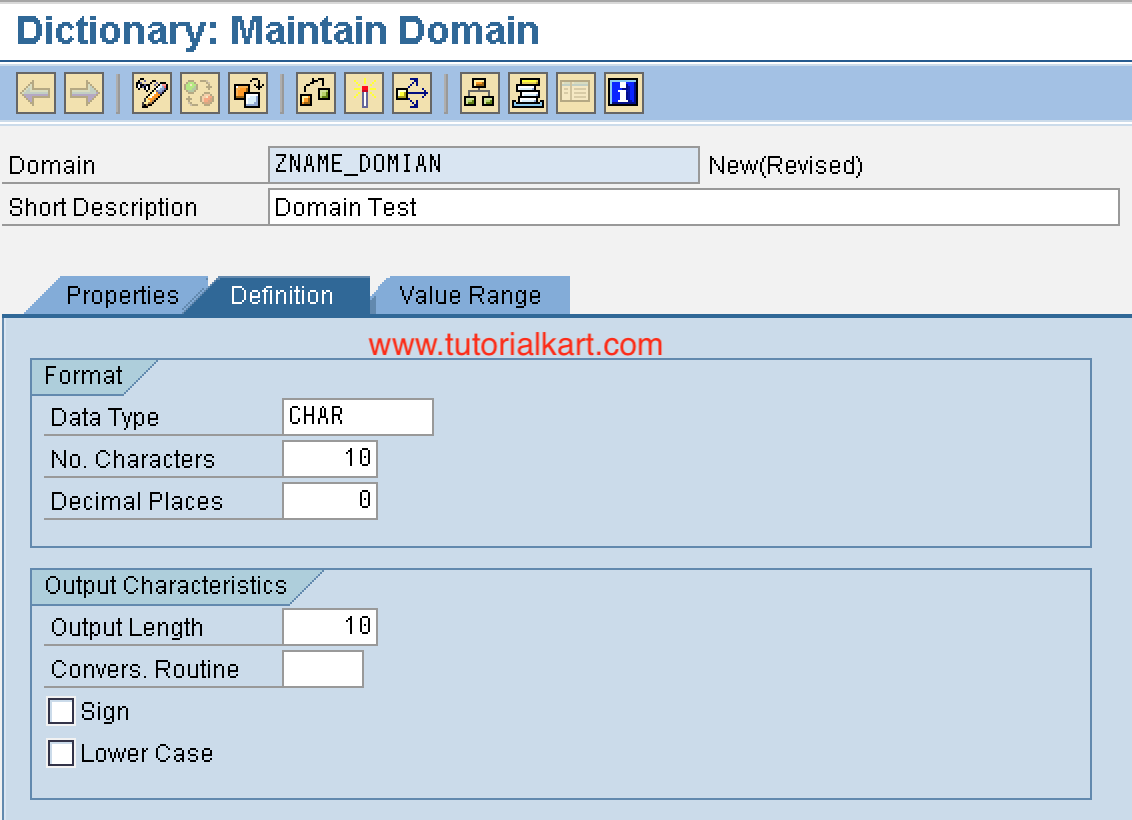1132x820 pixels.
Task: Click the Active/Inactive toggle icon
Action: pyautogui.click(x=200, y=94)
